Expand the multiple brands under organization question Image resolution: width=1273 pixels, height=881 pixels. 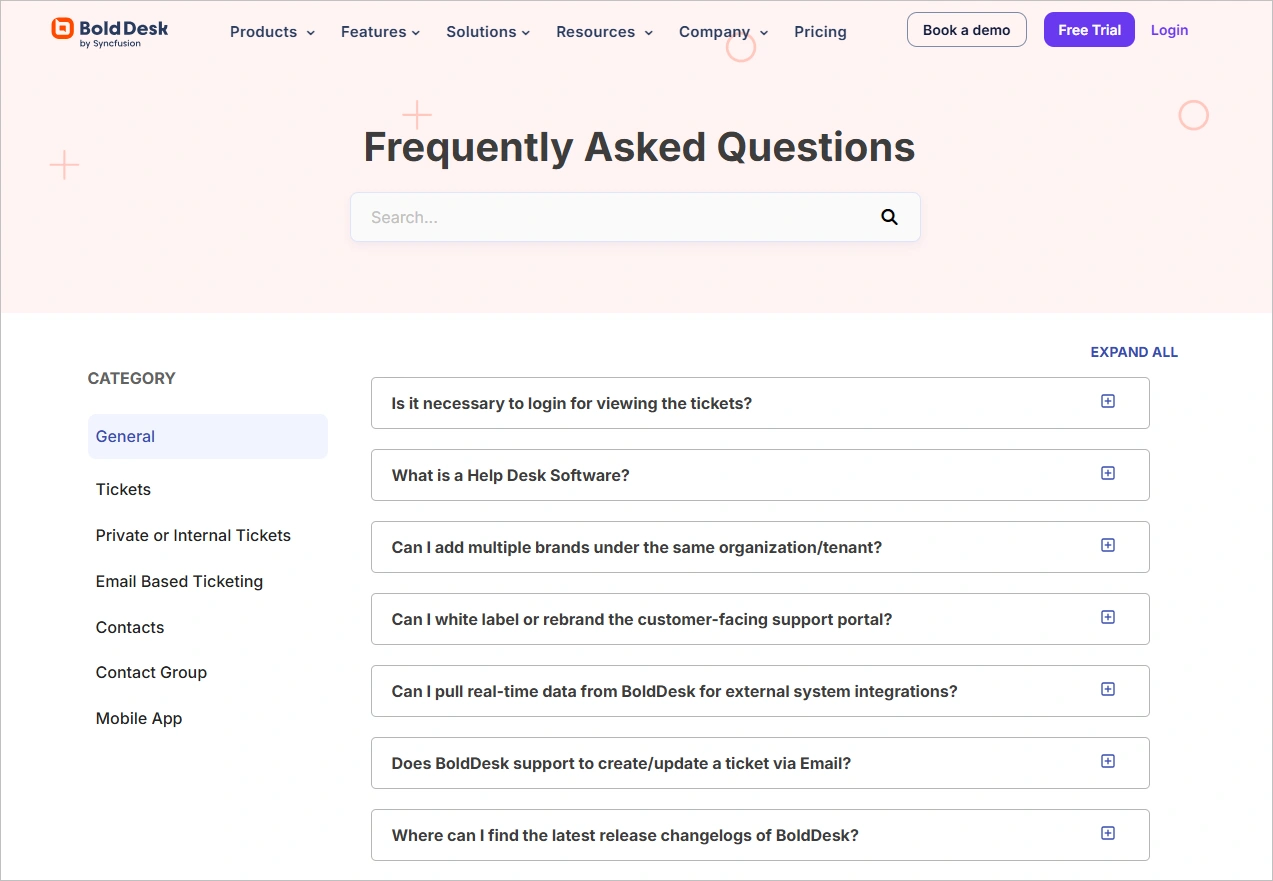760,547
